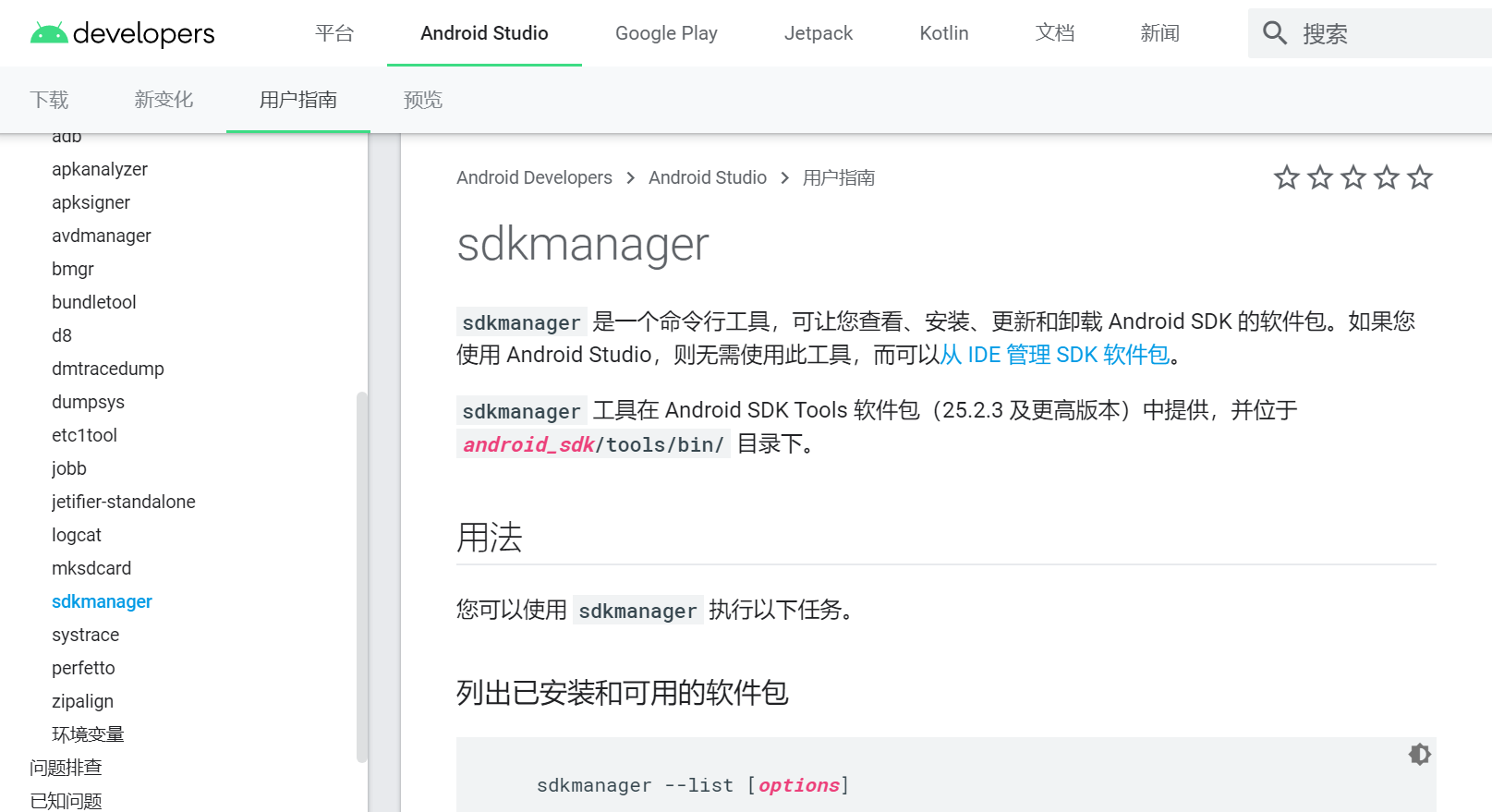Open the 新闻 tab
Screen dimensions: 1492x812
click(x=1159, y=33)
